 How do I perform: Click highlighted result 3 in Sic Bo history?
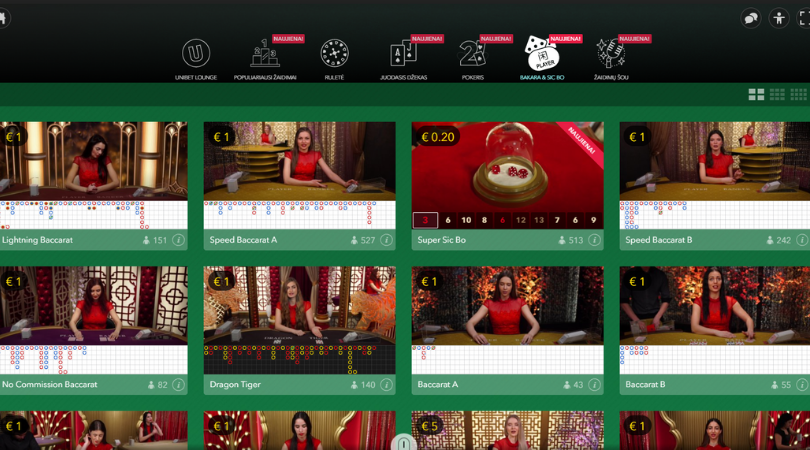click(x=425, y=220)
